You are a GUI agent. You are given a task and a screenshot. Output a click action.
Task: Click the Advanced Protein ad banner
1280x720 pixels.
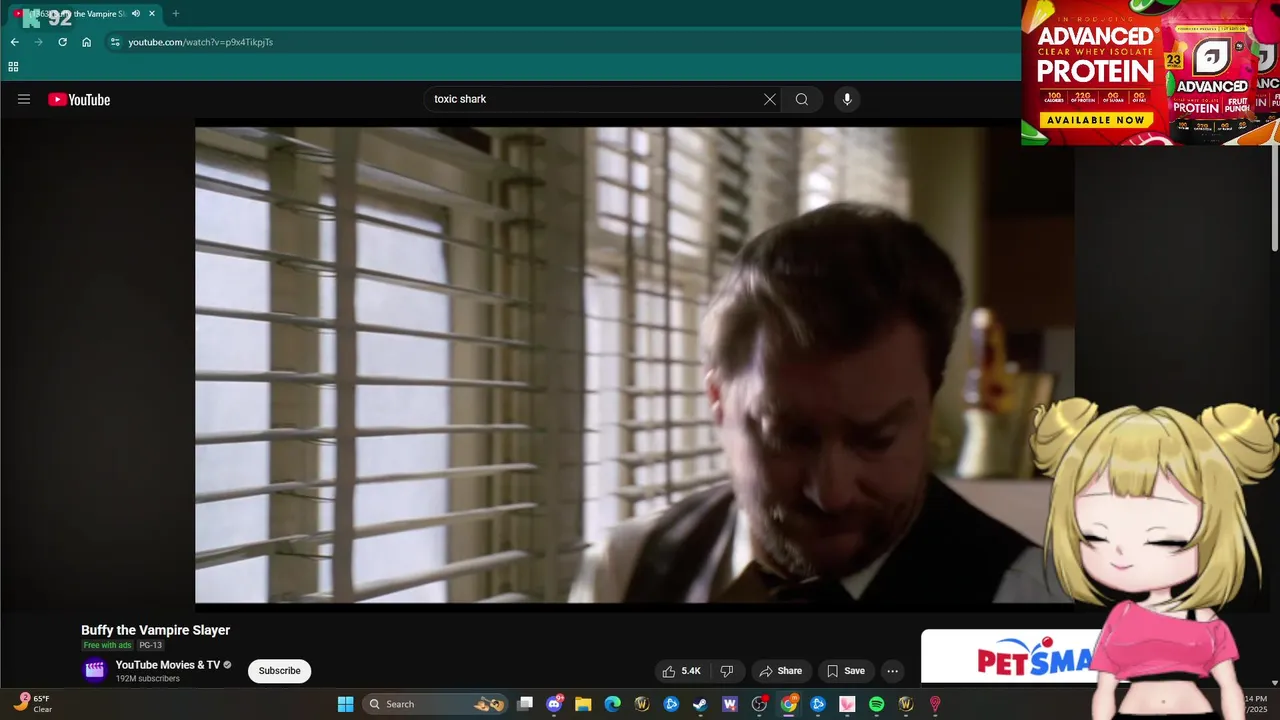coord(1150,72)
